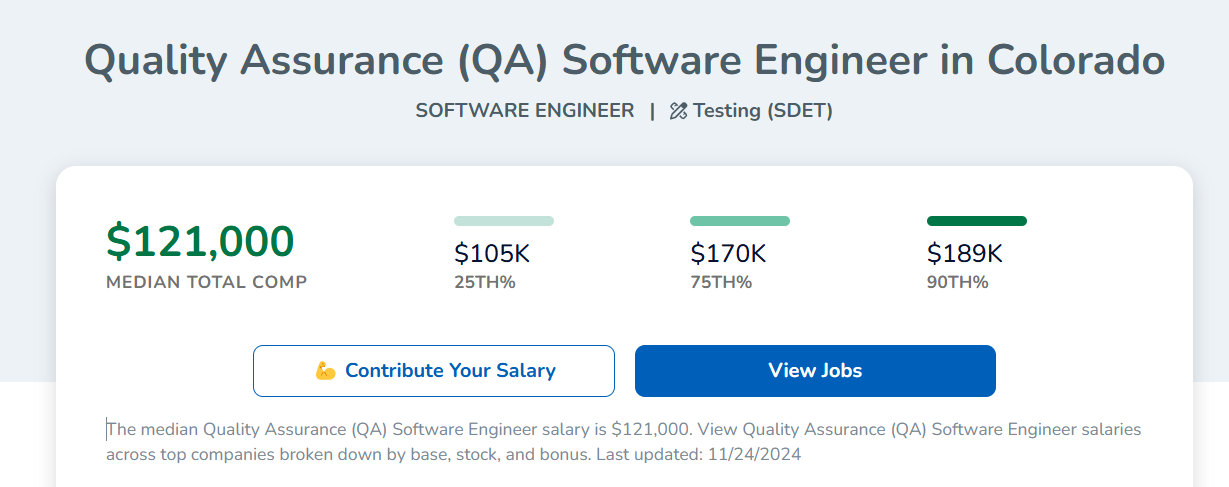Click the Contribute Your Salary button
This screenshot has height=487, width=1229.
[x=434, y=371]
